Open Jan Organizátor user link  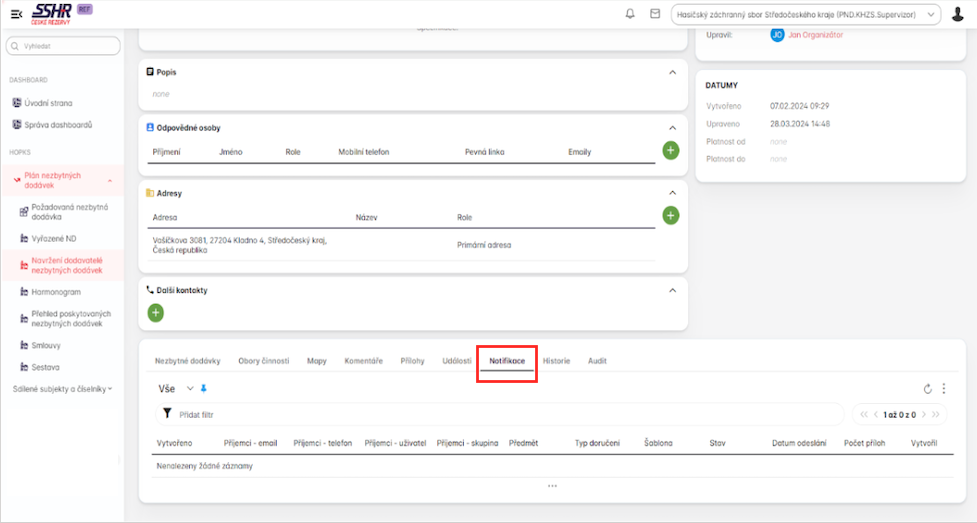click(814, 35)
